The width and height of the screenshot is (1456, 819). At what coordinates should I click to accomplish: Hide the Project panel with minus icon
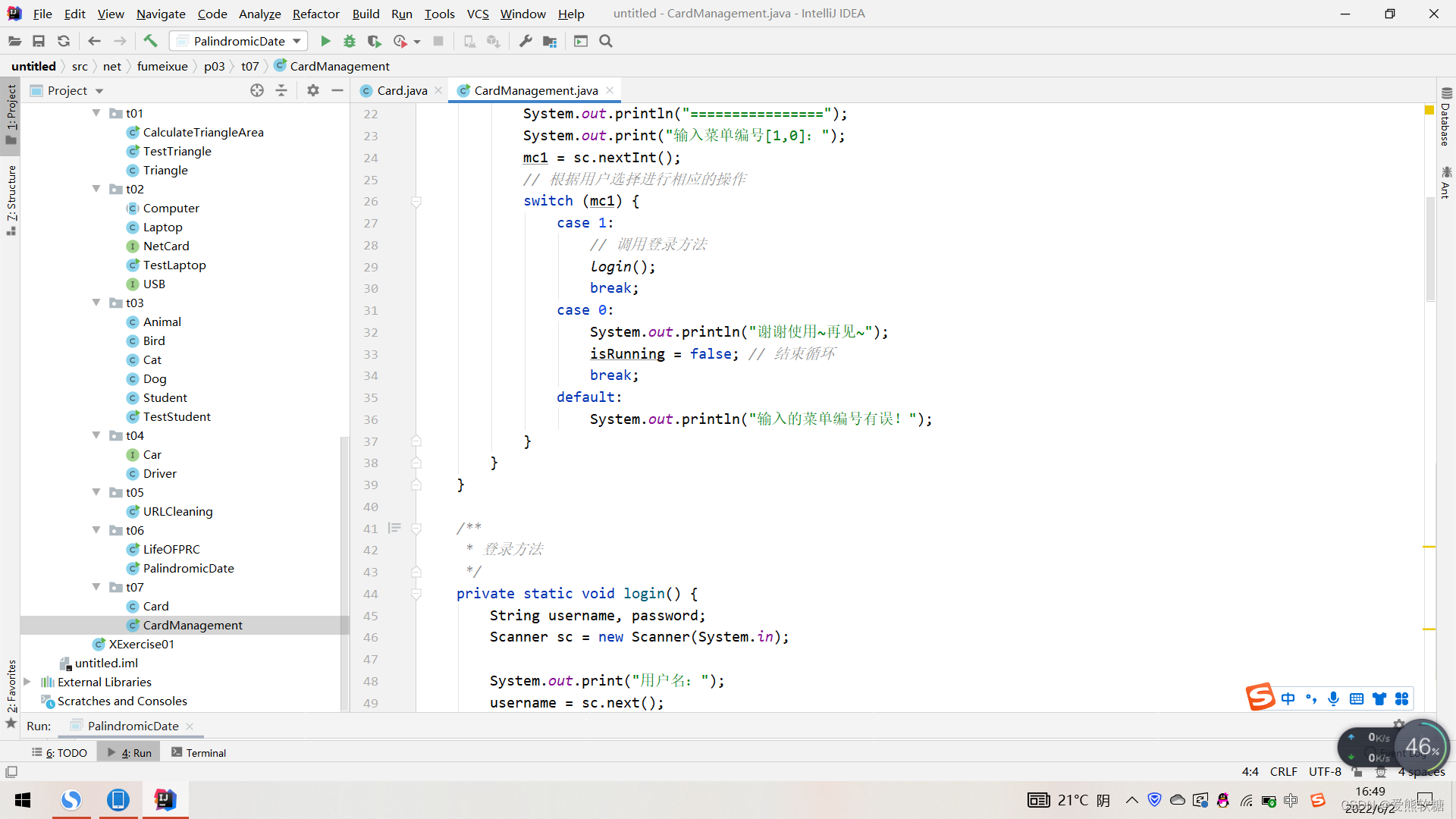(337, 90)
